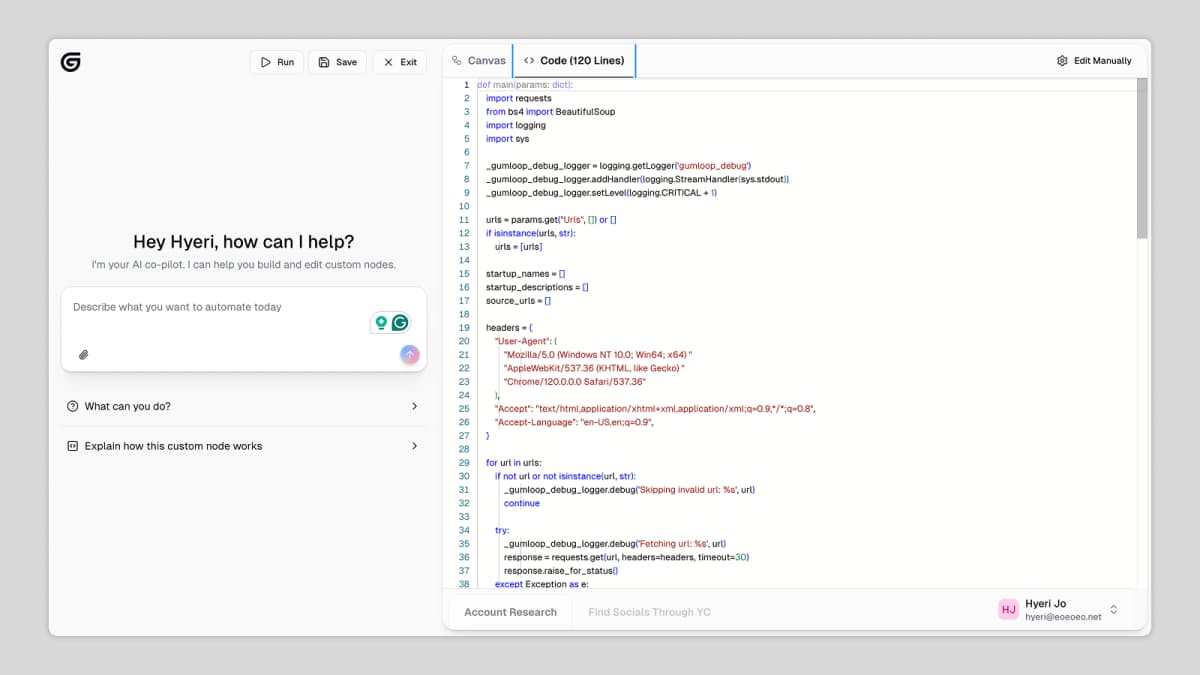Click code line 'startup_names = []'

[526, 273]
